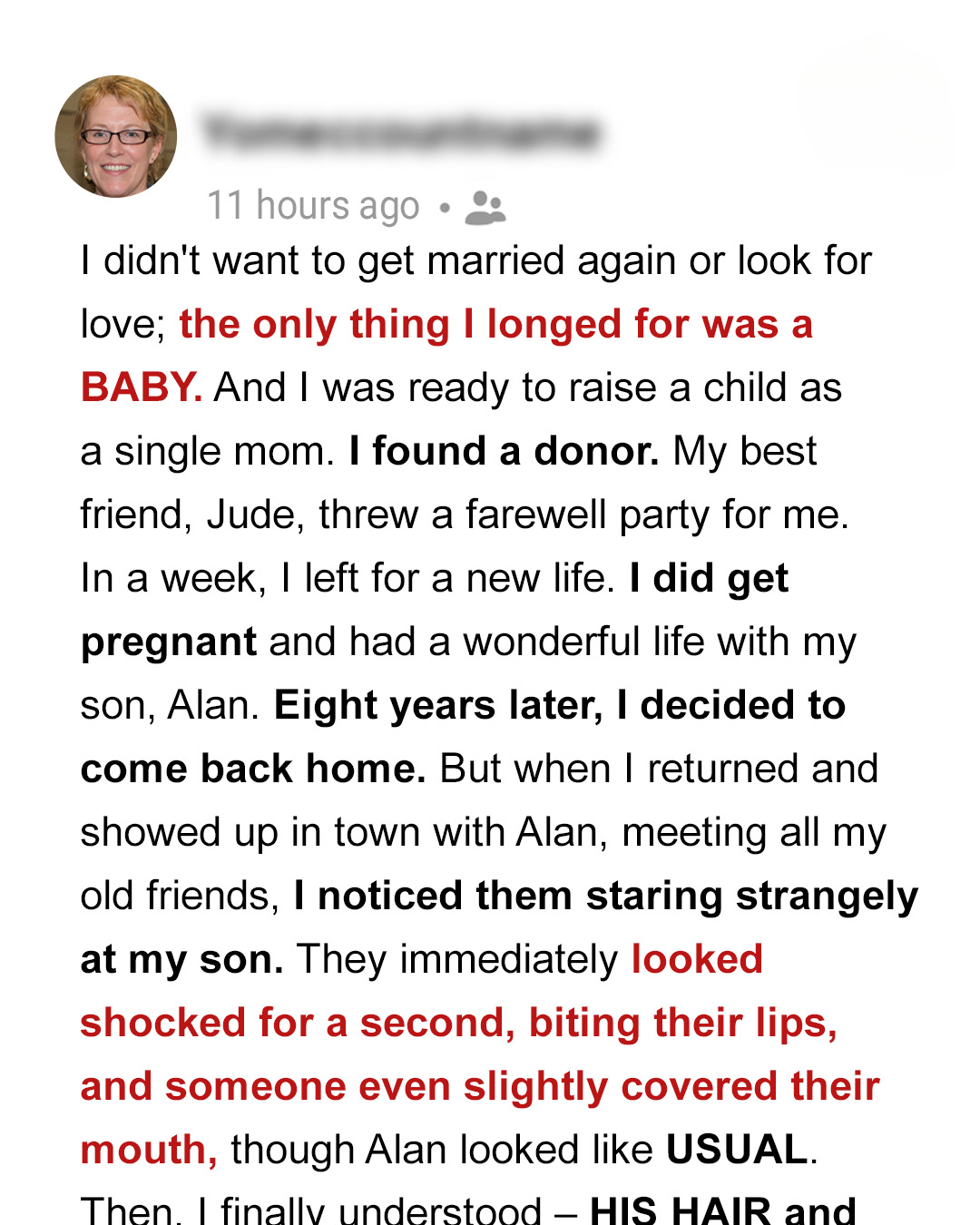Screen dimensions: 980x1225
Task: Click the "11 hours ago" timestamp
Action: click(x=313, y=206)
